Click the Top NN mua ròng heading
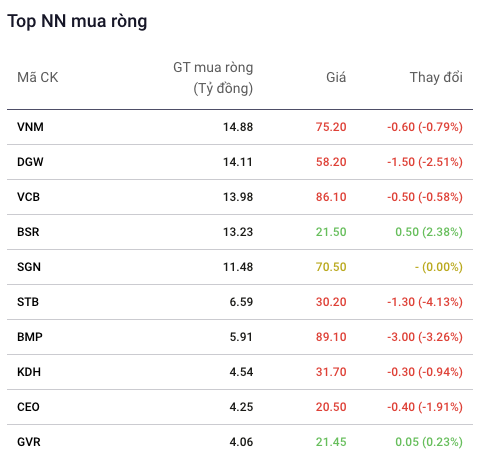 77,21
